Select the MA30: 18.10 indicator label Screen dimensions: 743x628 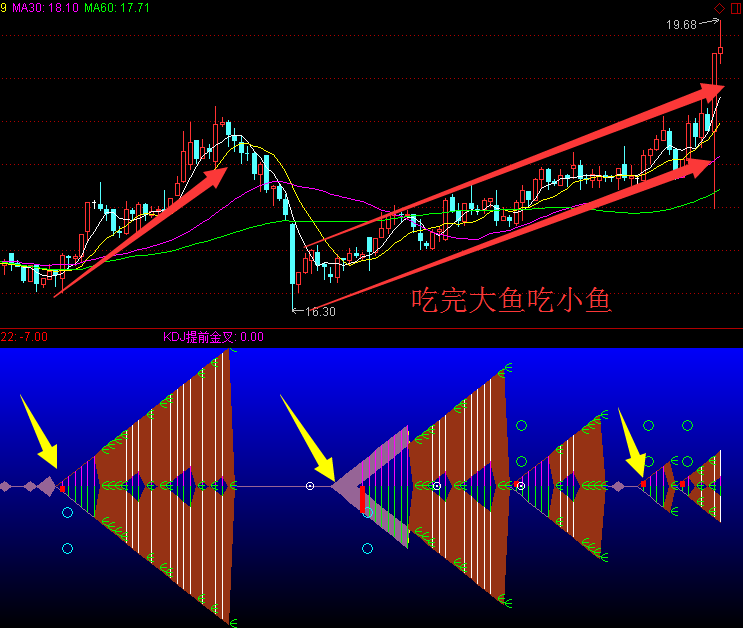(x=45, y=8)
